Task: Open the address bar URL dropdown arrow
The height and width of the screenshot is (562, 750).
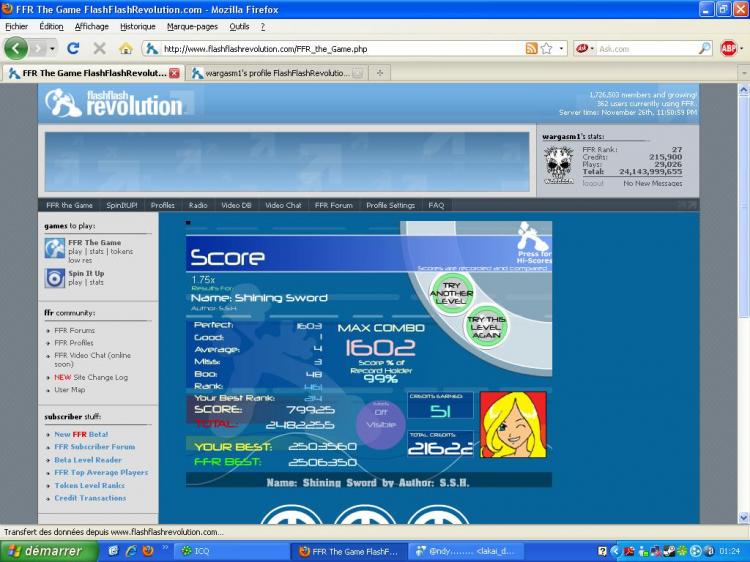Action: (x=562, y=48)
